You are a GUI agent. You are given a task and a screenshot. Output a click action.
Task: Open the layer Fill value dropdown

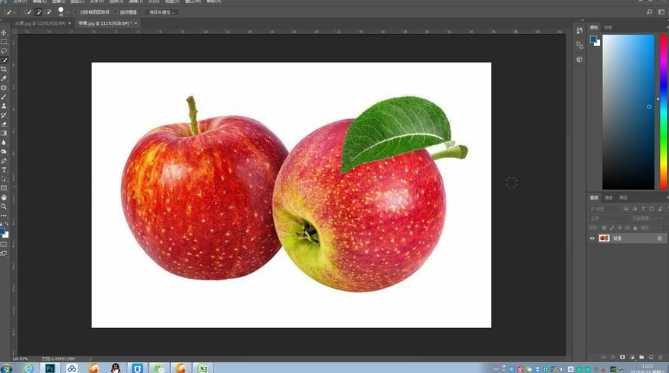click(657, 228)
